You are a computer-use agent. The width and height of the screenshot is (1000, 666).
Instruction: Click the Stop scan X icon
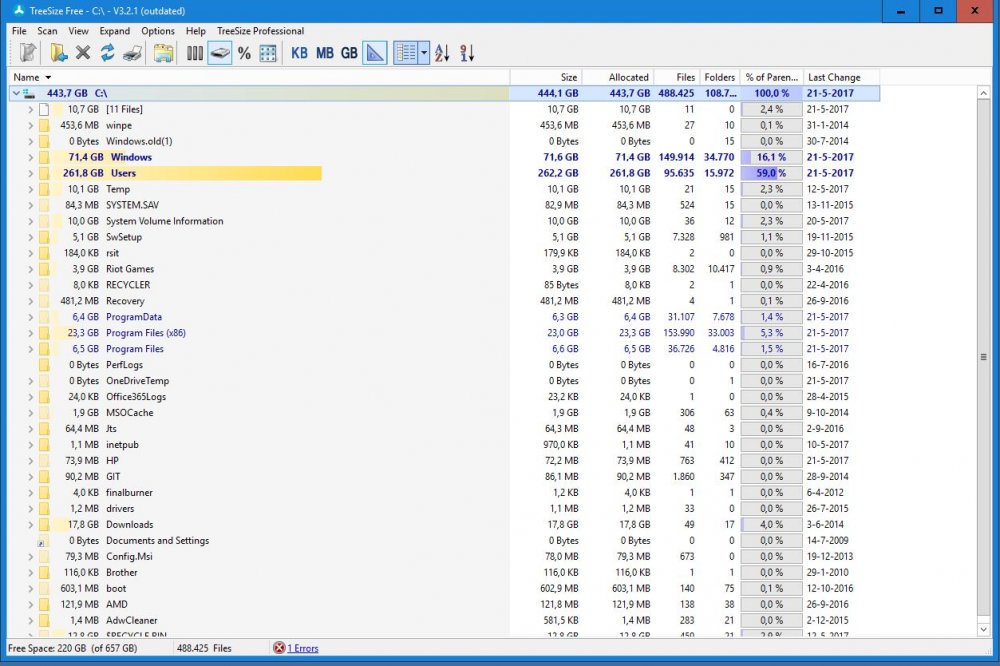(83, 53)
